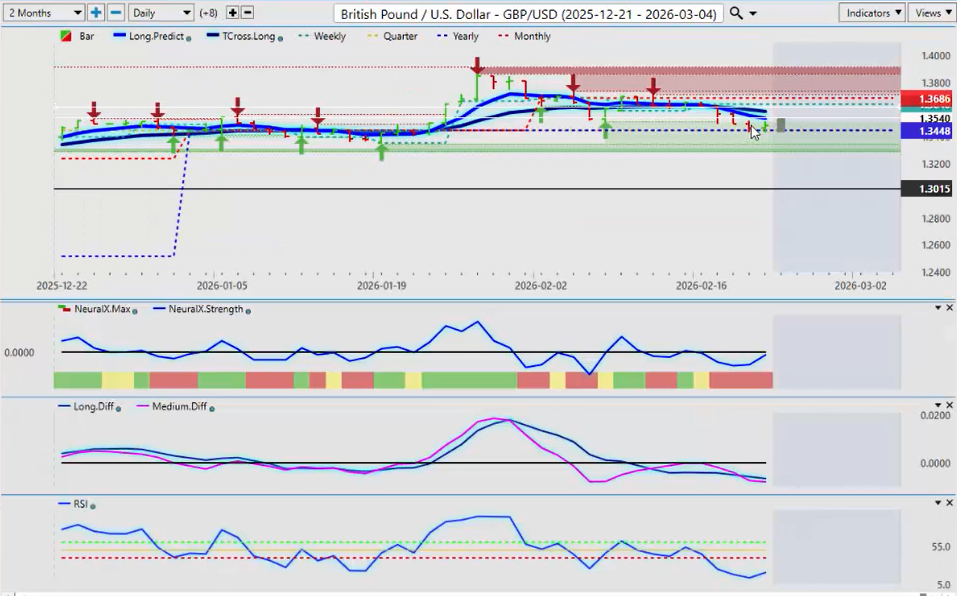Expand the arrow next to the search magnifier

752,13
